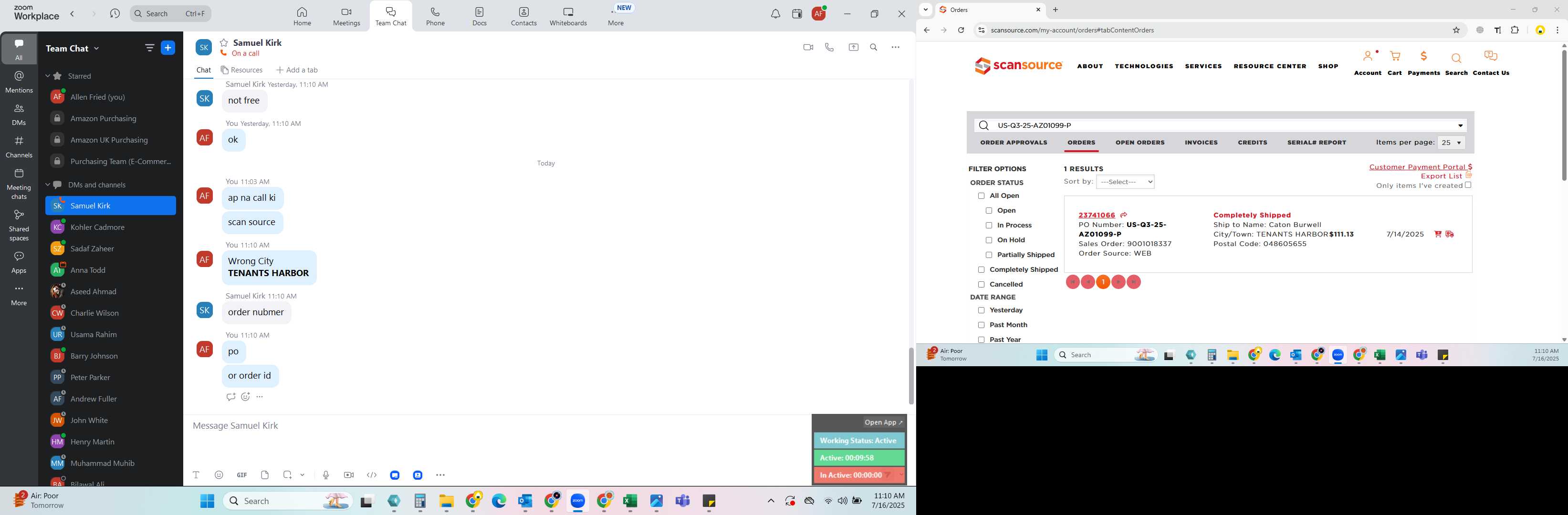
Task: Open the Zoom calendar icon near the avatar
Action: (797, 14)
